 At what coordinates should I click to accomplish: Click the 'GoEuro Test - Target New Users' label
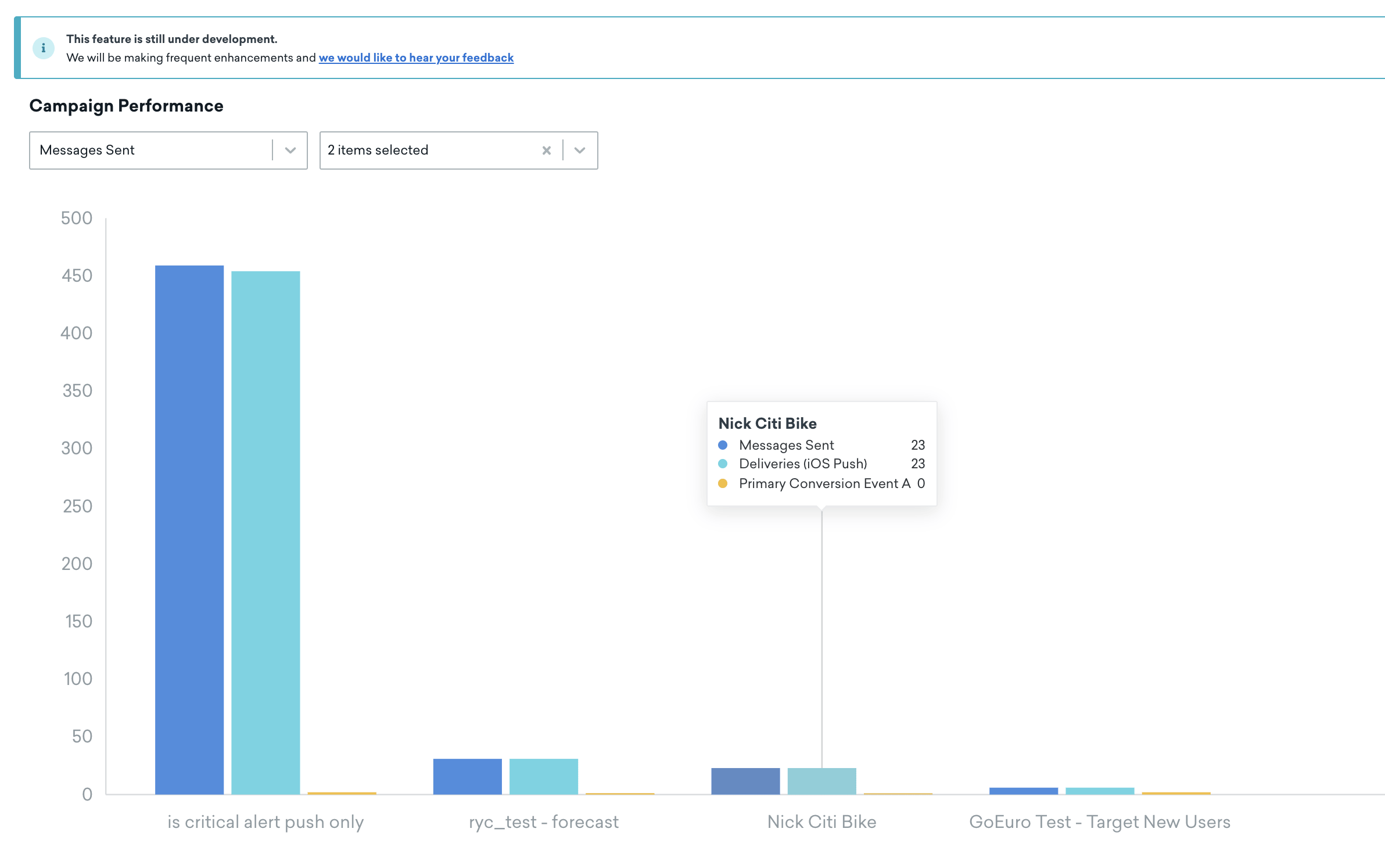(1099, 822)
